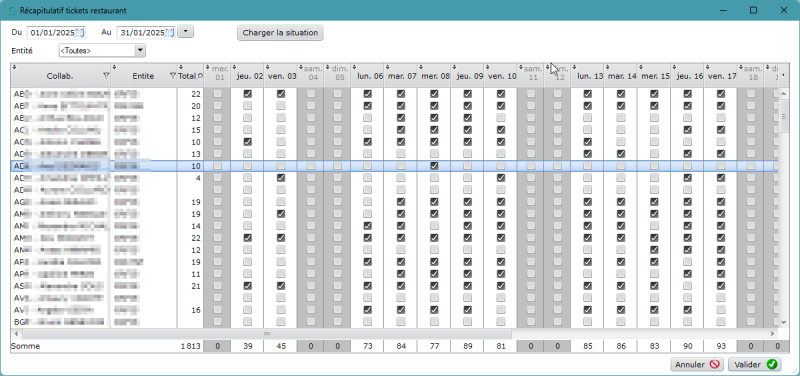Toggle mer. 08 checkbox in highlighted row
Screen dimensions: 800x376
(x=434, y=166)
